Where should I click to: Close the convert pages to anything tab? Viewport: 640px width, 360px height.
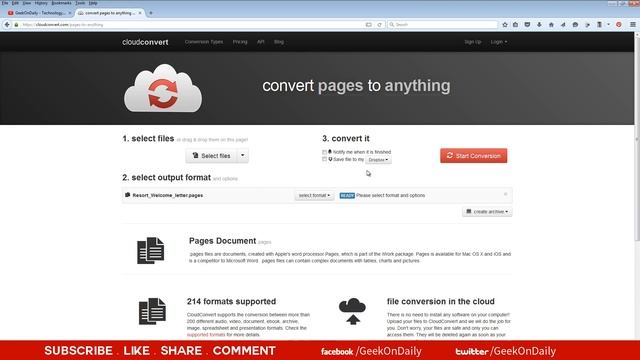pyautogui.click(x=140, y=13)
